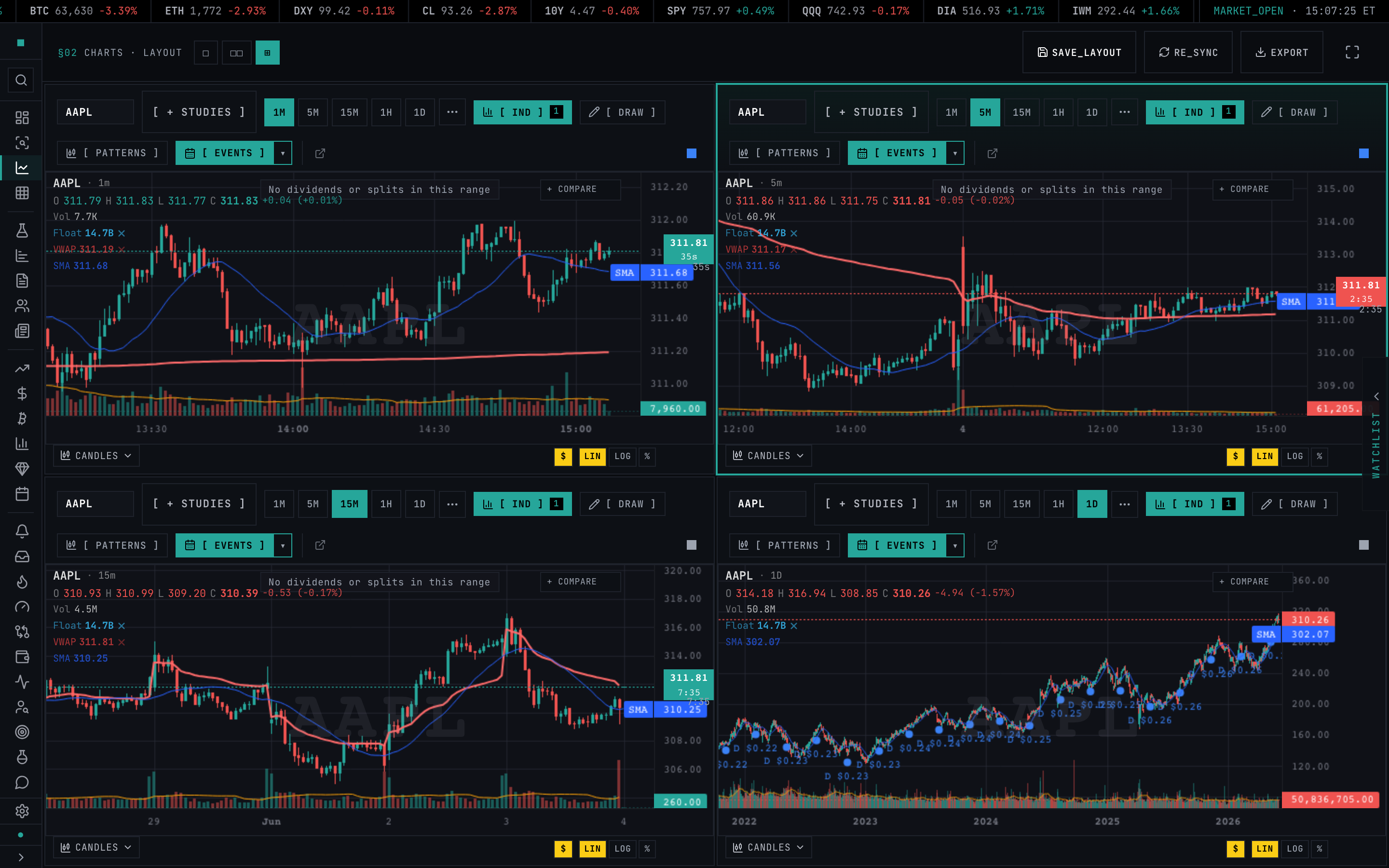Click the scanner icon in the sidebar
Image resolution: width=1389 pixels, height=868 pixels.
pos(22,143)
